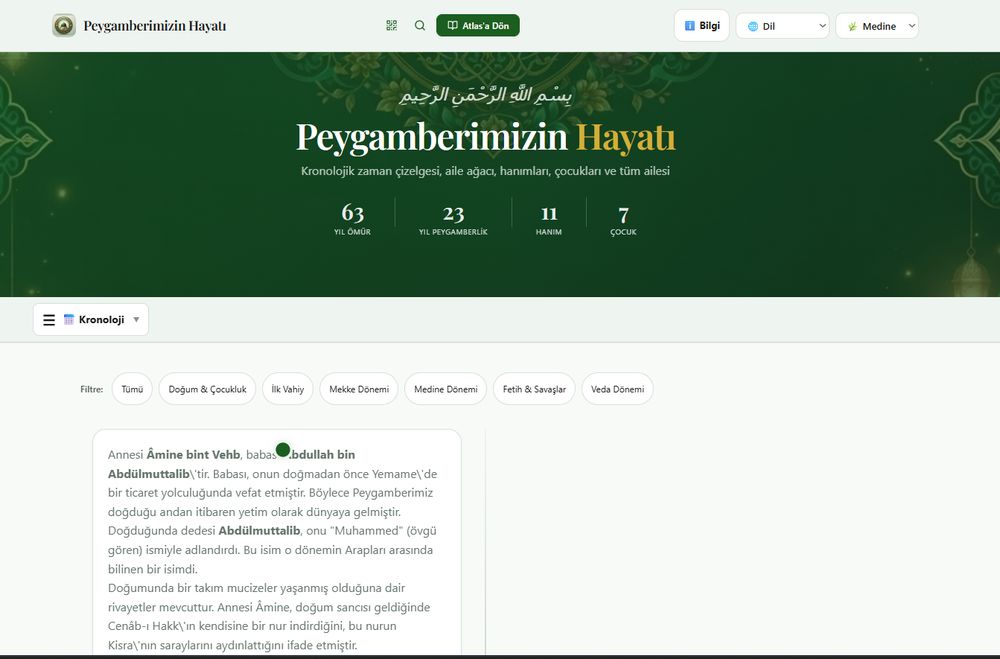Click the info icon on Bilgi button
Image resolution: width=1000 pixels, height=659 pixels.
point(689,26)
